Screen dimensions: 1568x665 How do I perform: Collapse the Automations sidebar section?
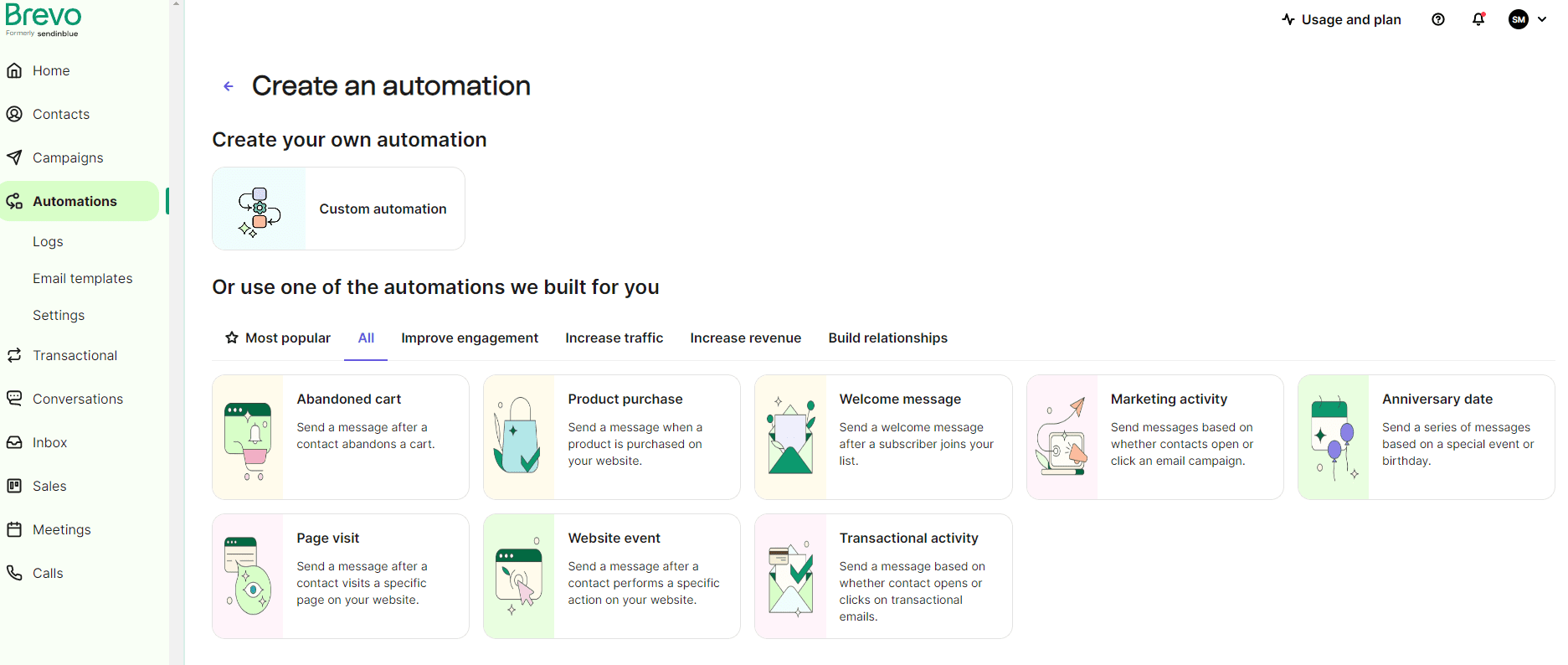pyautogui.click(x=75, y=201)
